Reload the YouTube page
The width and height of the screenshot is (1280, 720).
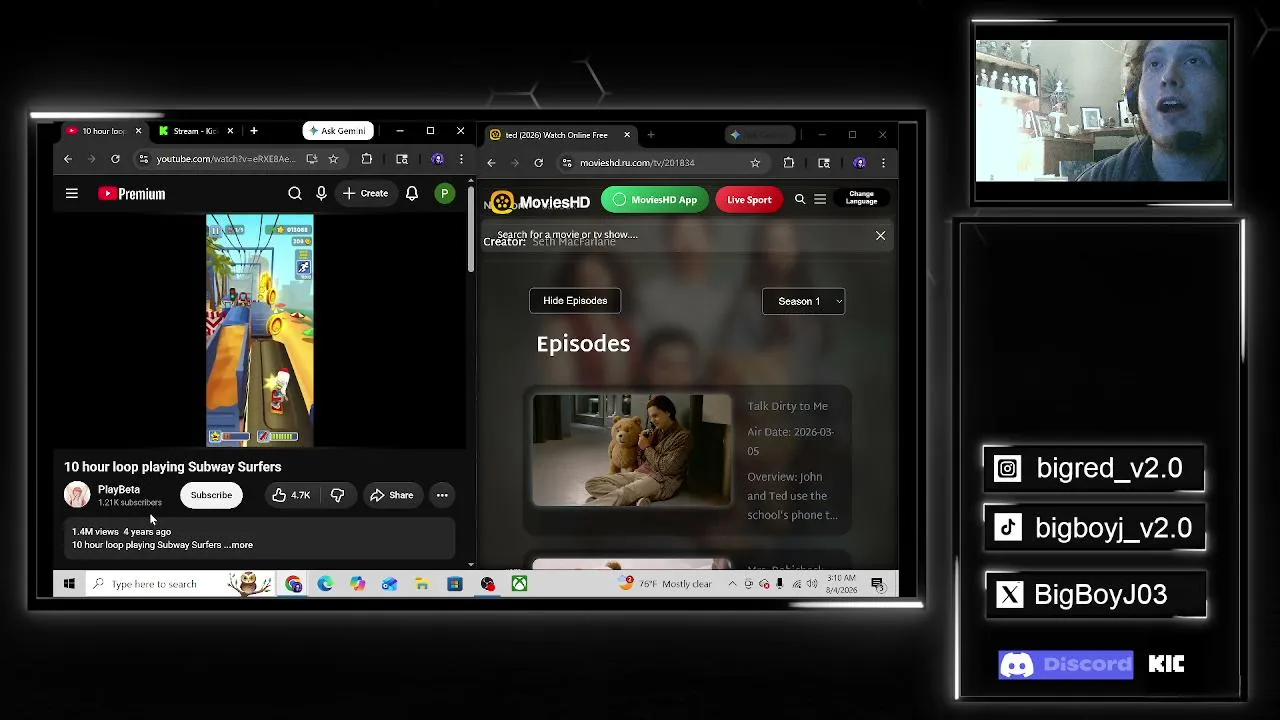click(115, 159)
